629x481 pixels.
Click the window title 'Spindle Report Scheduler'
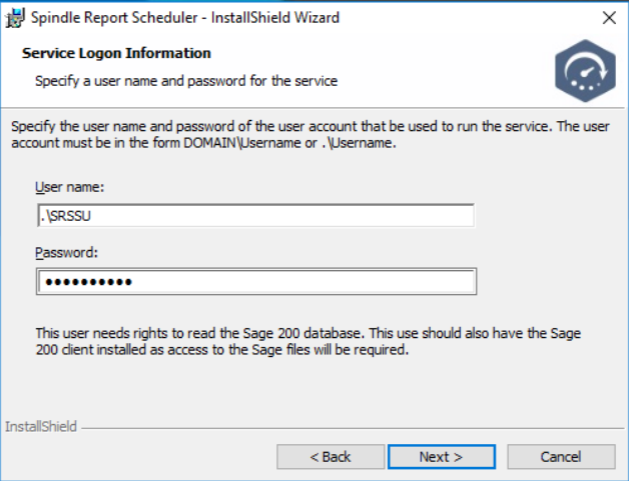[114, 18]
